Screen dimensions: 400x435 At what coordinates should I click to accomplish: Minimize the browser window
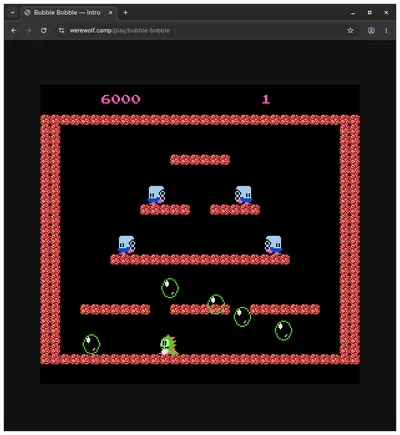(x=353, y=13)
